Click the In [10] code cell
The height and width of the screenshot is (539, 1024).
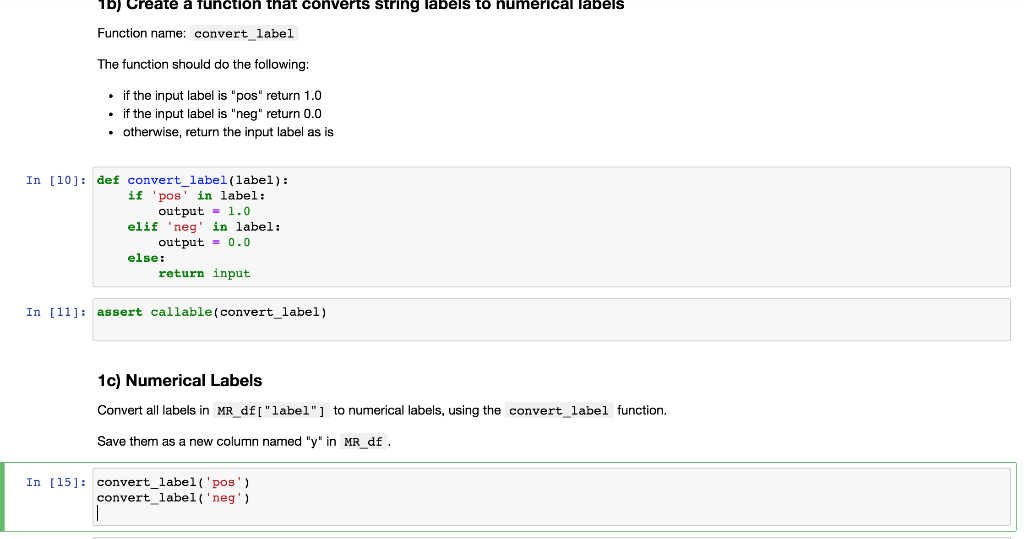[x=551, y=227]
